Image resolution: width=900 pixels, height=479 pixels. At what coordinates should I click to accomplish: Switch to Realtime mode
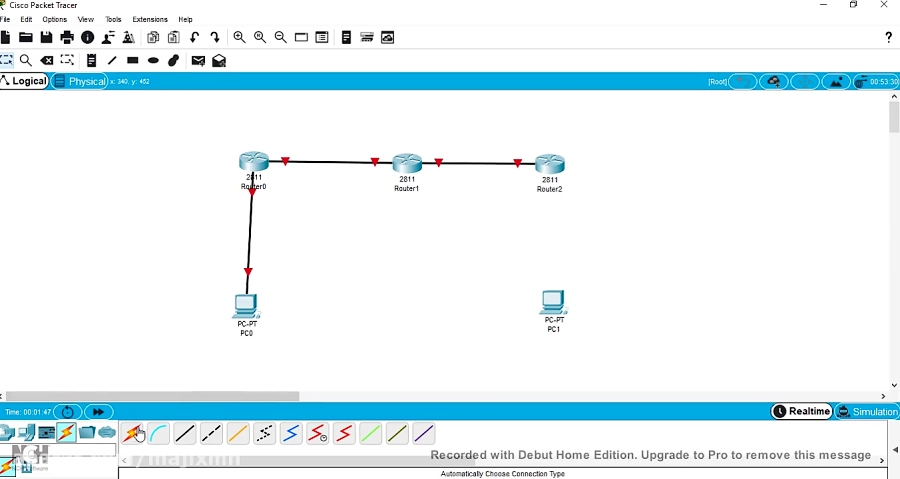tap(802, 412)
